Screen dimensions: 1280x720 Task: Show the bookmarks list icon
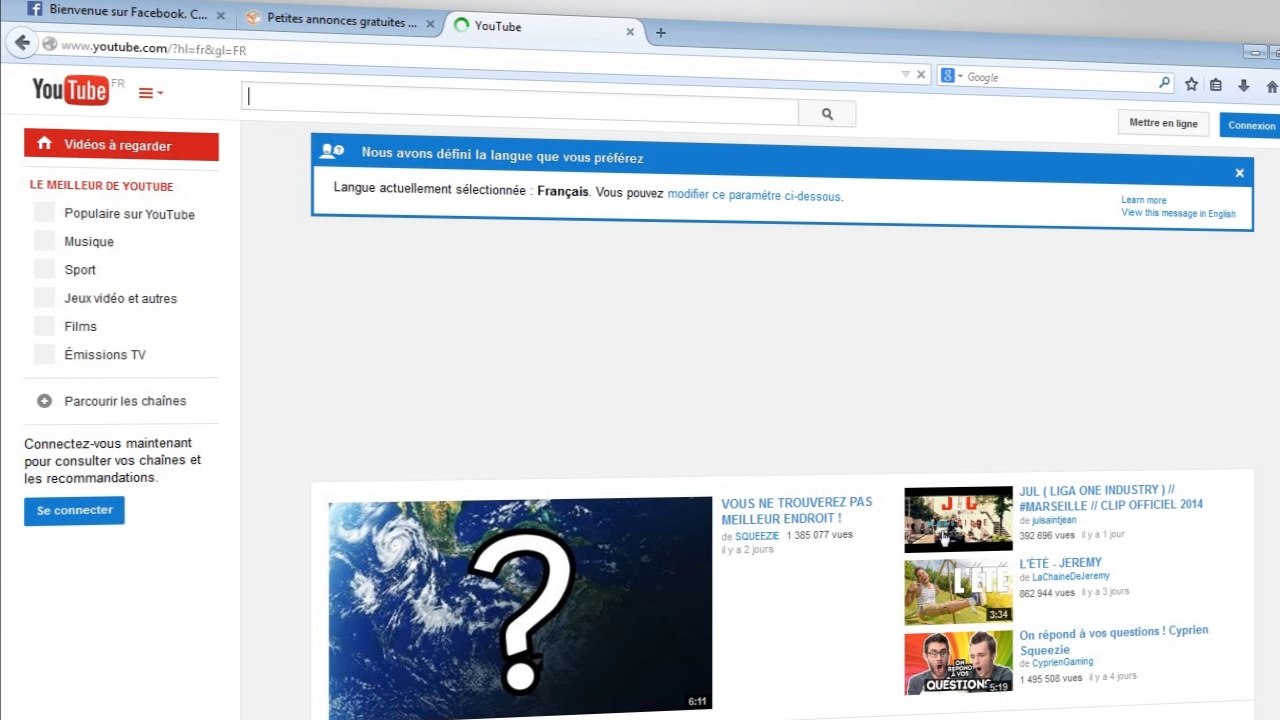(1216, 86)
